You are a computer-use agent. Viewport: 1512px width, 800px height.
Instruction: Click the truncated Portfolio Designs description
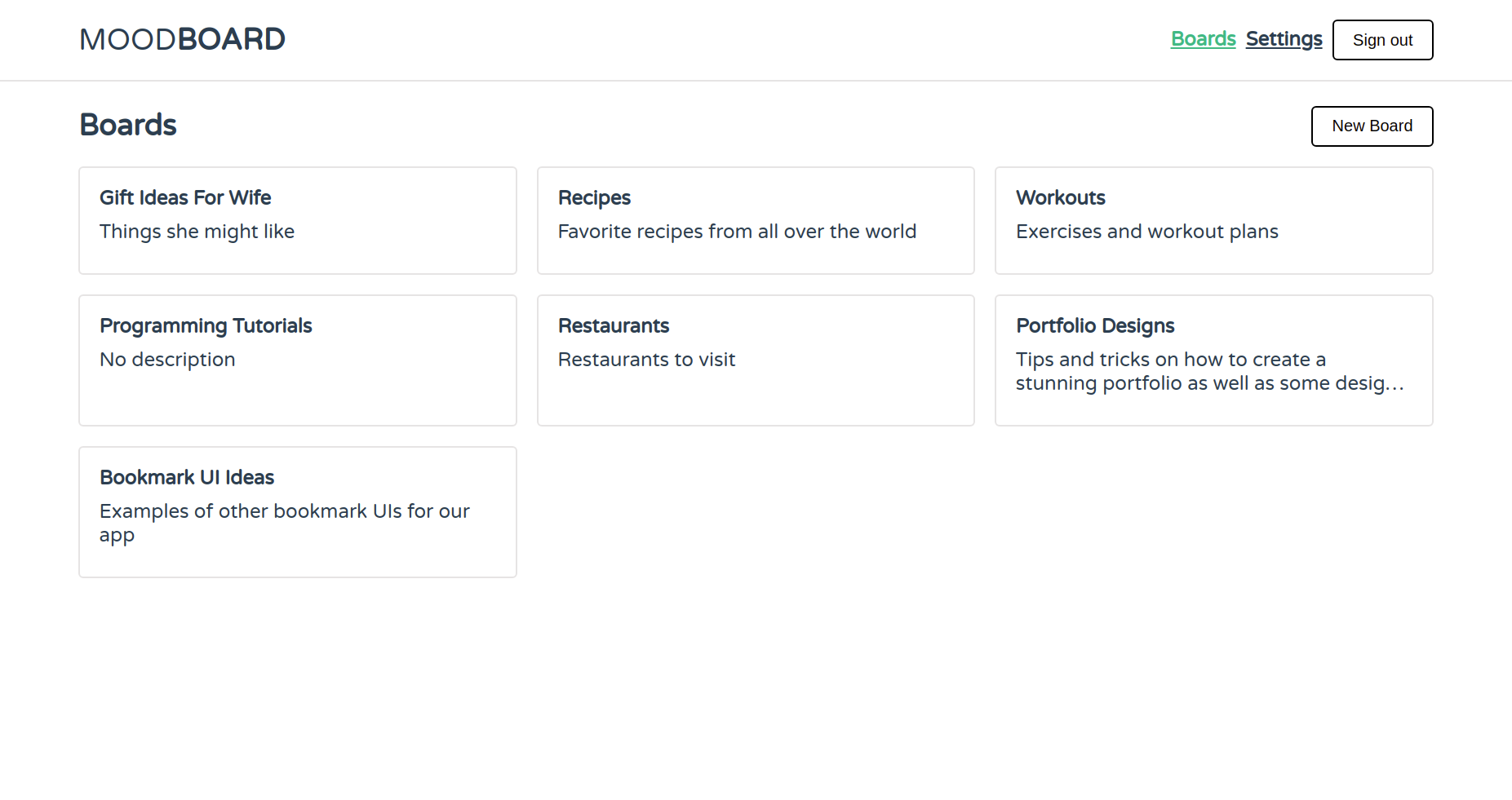tap(1209, 372)
